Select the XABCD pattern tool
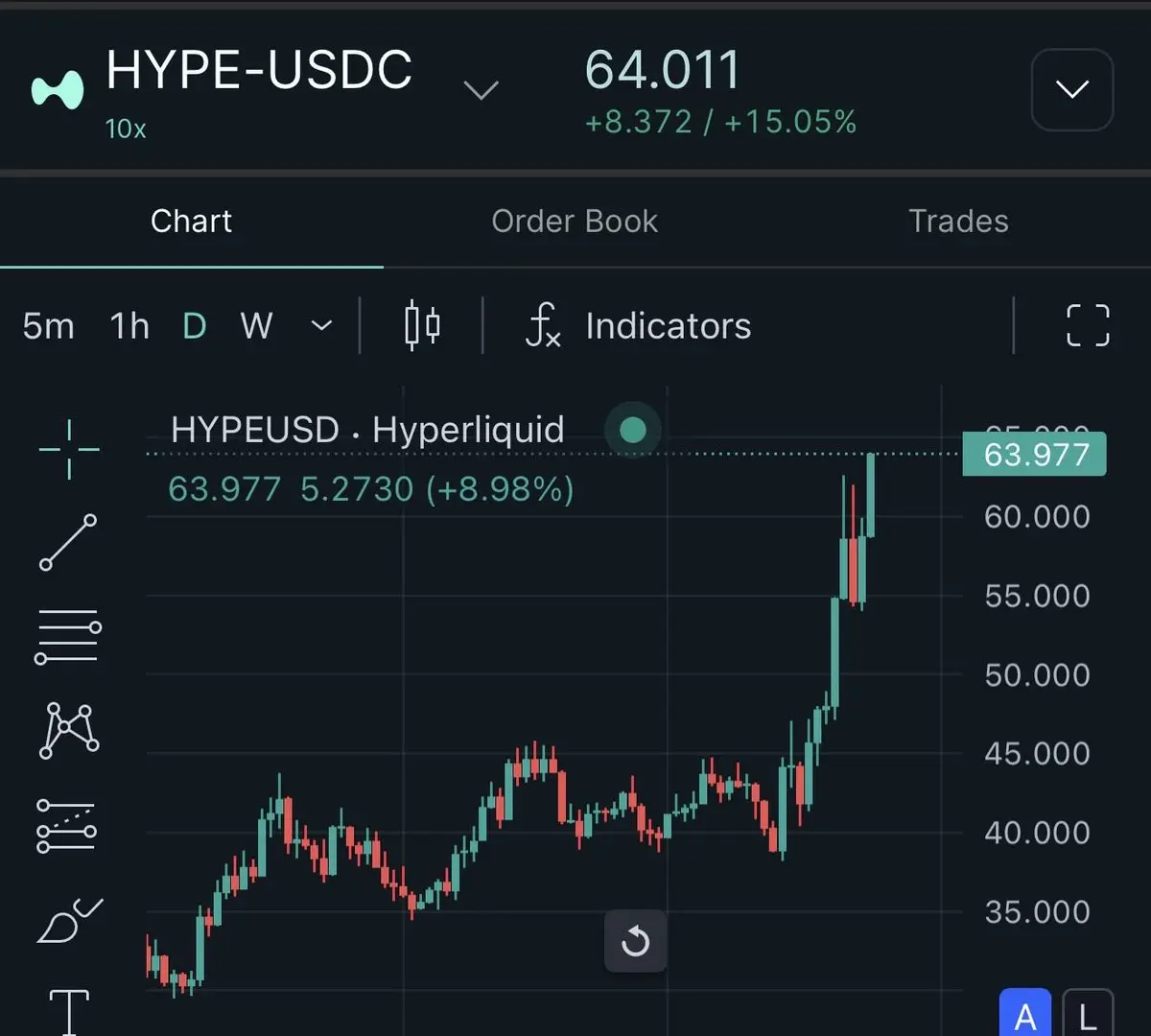 [x=69, y=730]
